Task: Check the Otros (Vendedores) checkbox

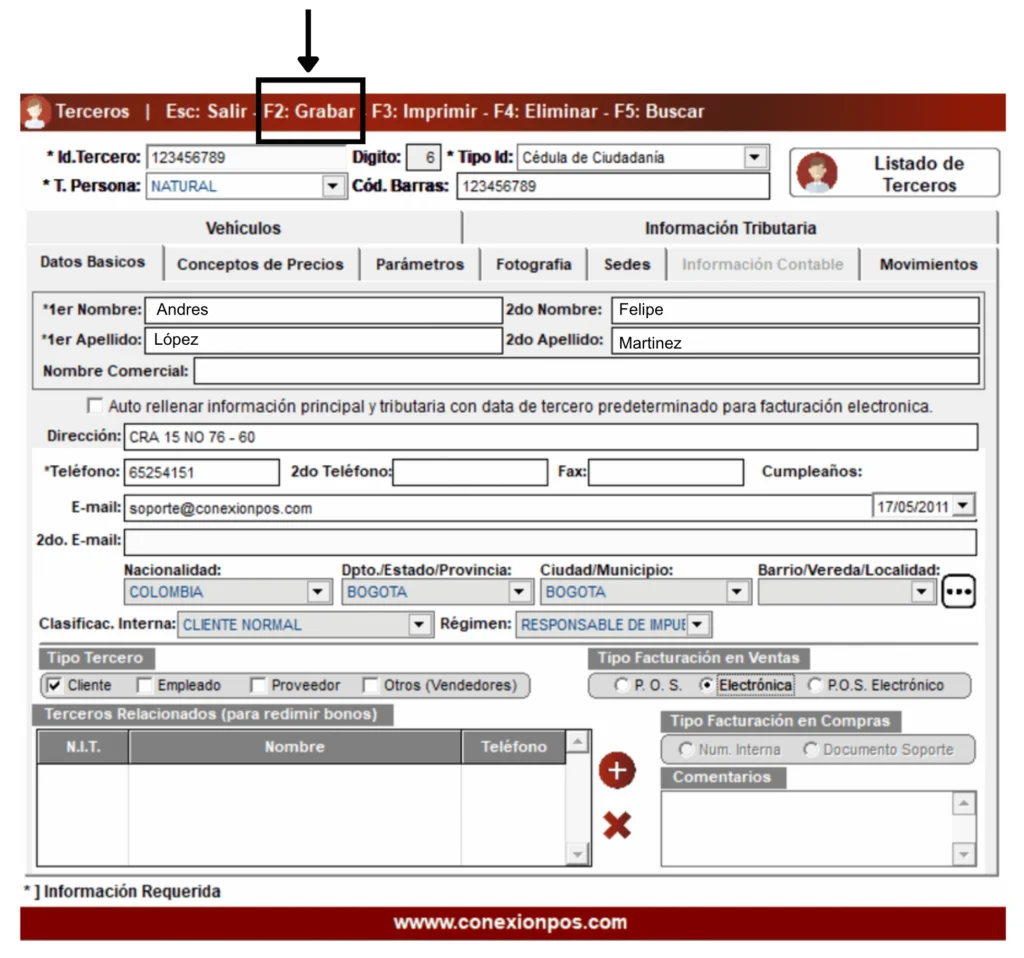Action: tap(371, 685)
